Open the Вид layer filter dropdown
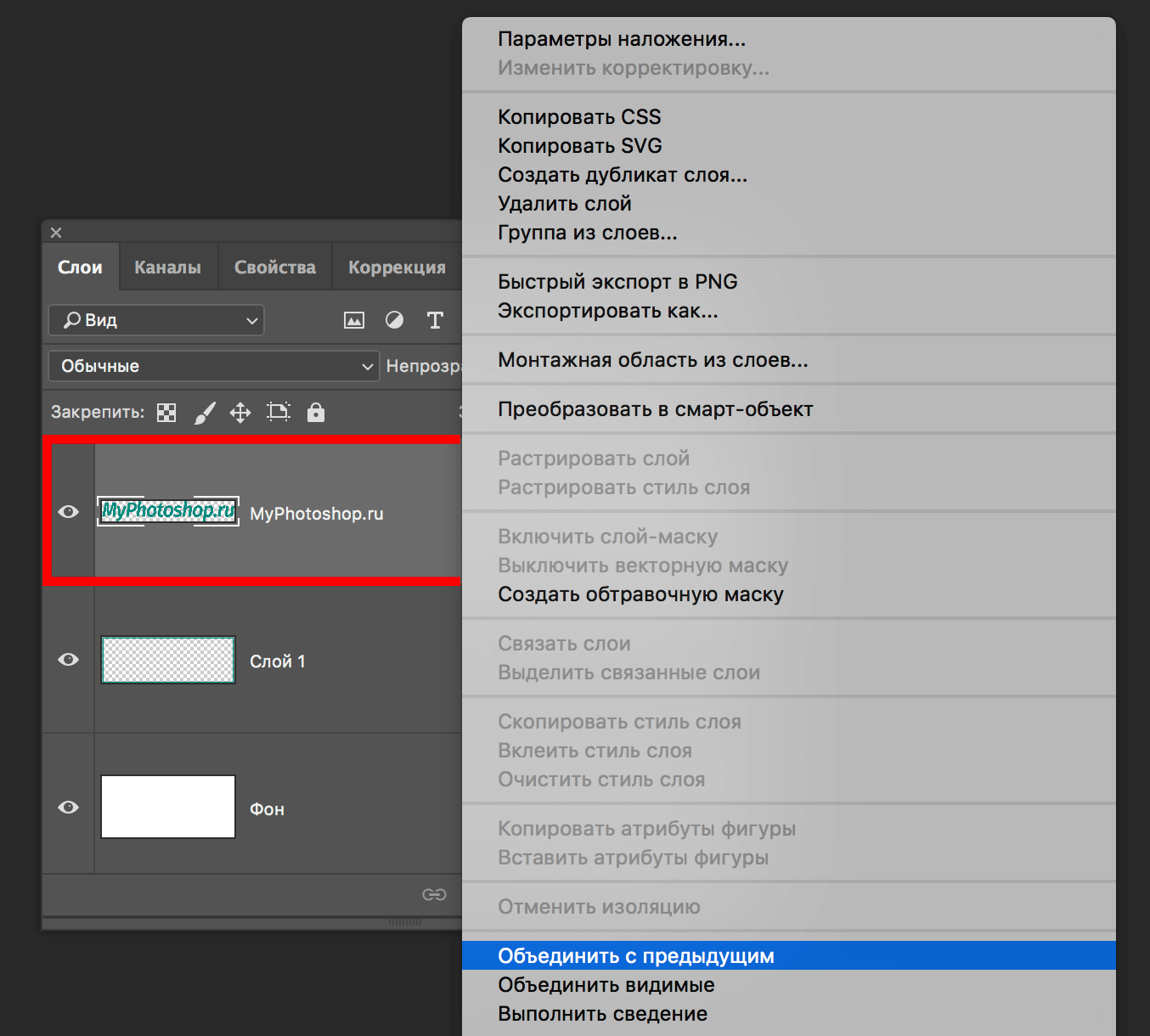 coord(156,320)
